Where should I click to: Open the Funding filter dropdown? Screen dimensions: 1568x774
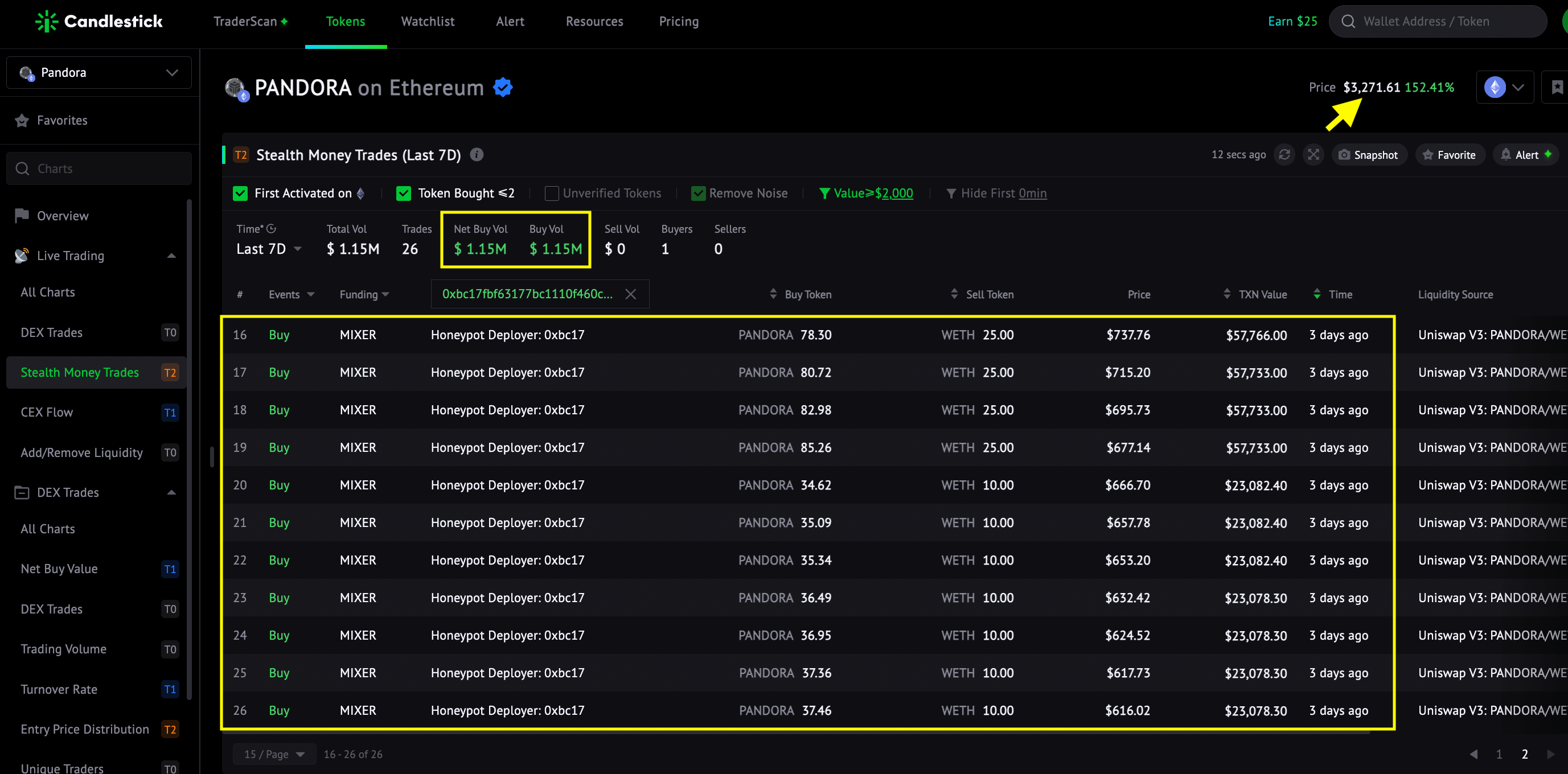364,294
